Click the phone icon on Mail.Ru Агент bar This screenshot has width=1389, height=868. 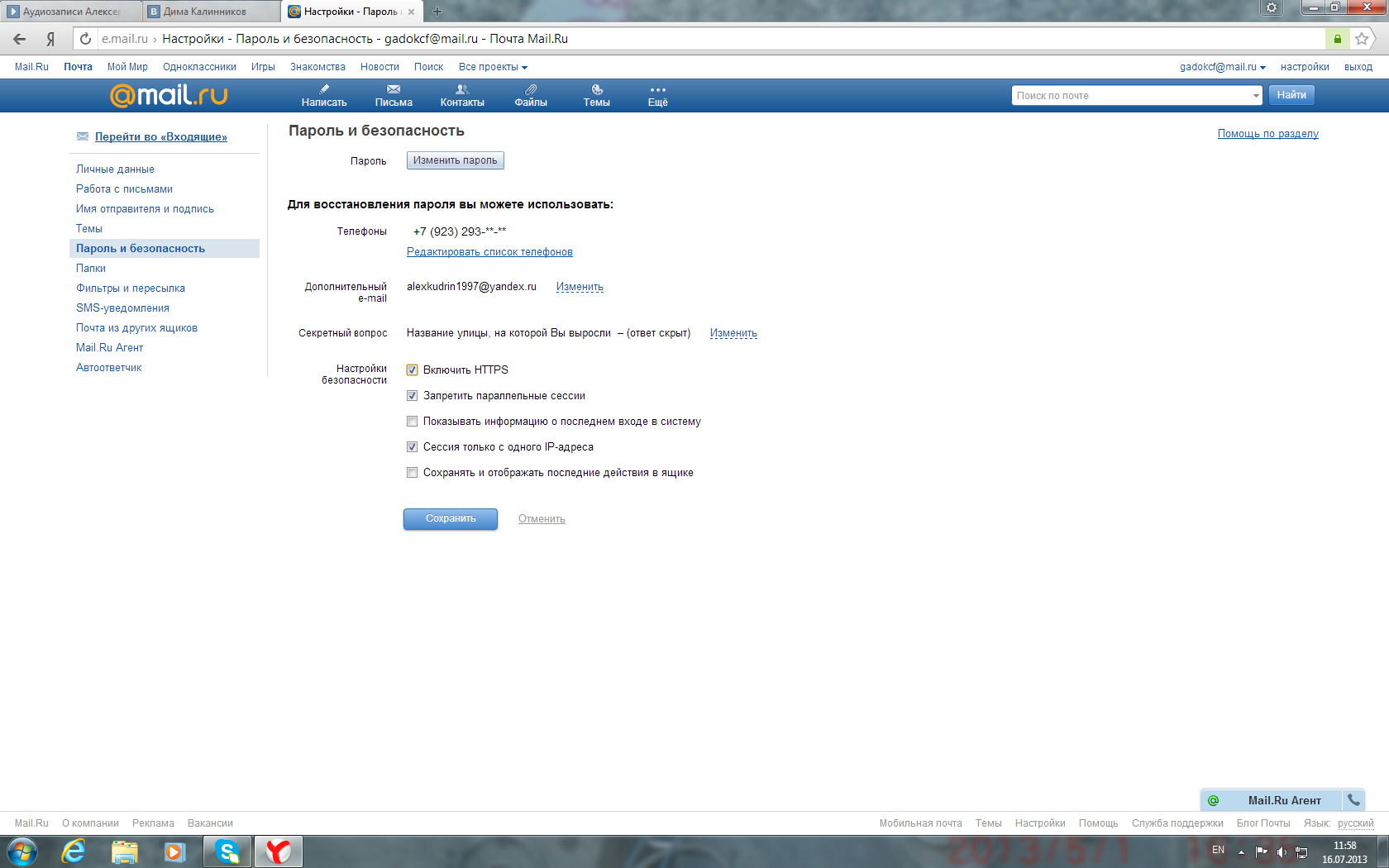(1353, 799)
